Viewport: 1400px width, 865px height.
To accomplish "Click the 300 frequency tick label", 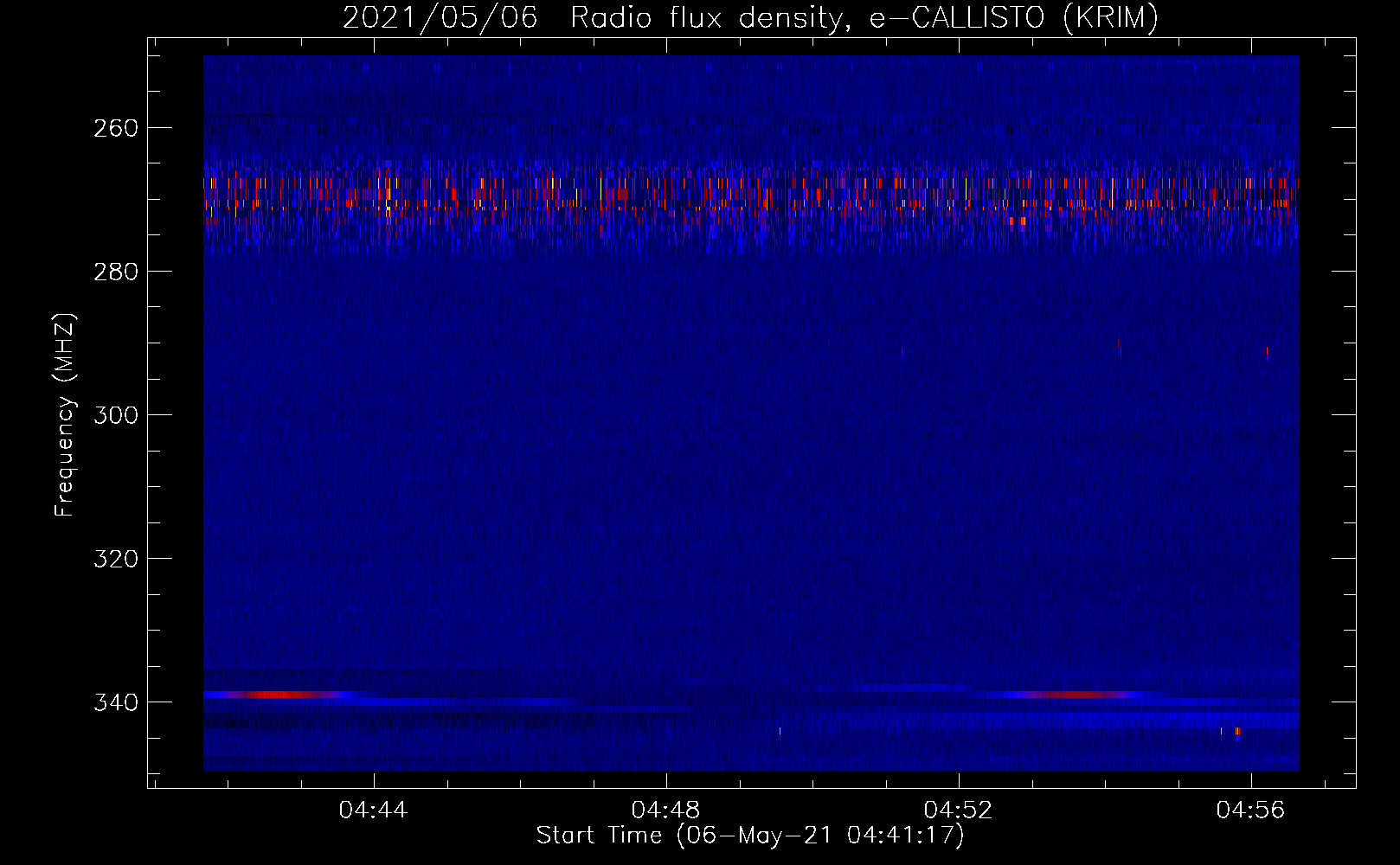I will coord(116,415).
